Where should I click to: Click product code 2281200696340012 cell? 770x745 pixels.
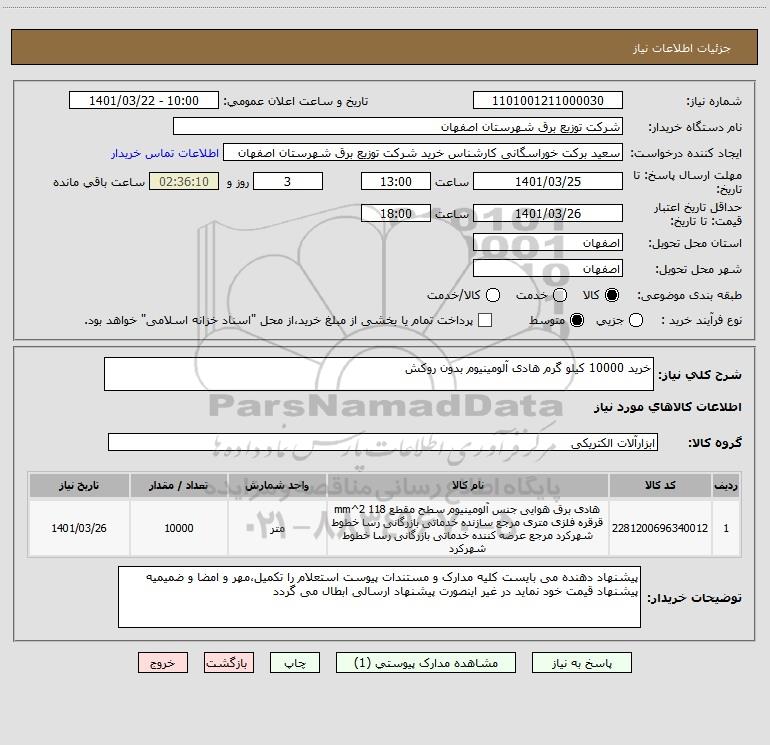click(660, 528)
